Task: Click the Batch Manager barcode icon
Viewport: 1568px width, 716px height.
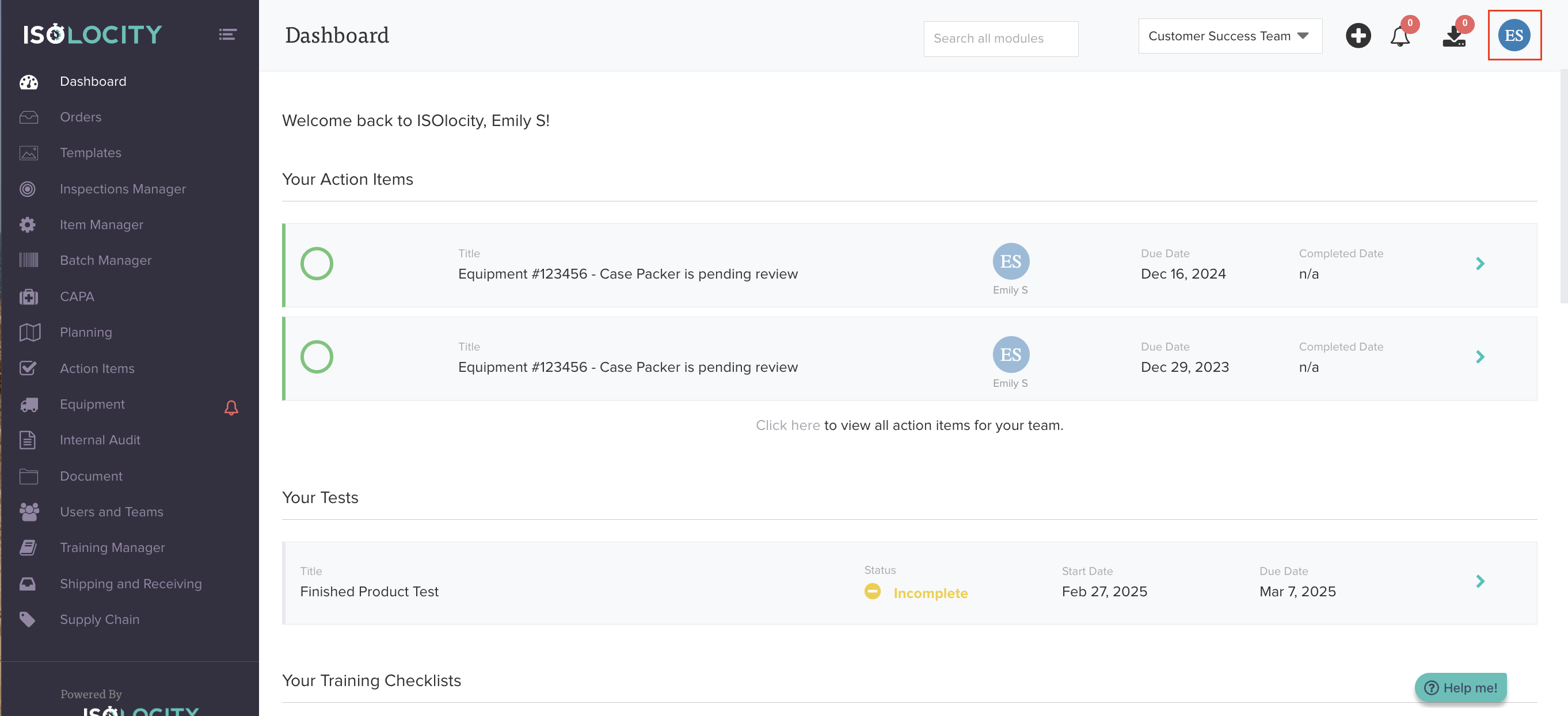Action: pos(28,261)
